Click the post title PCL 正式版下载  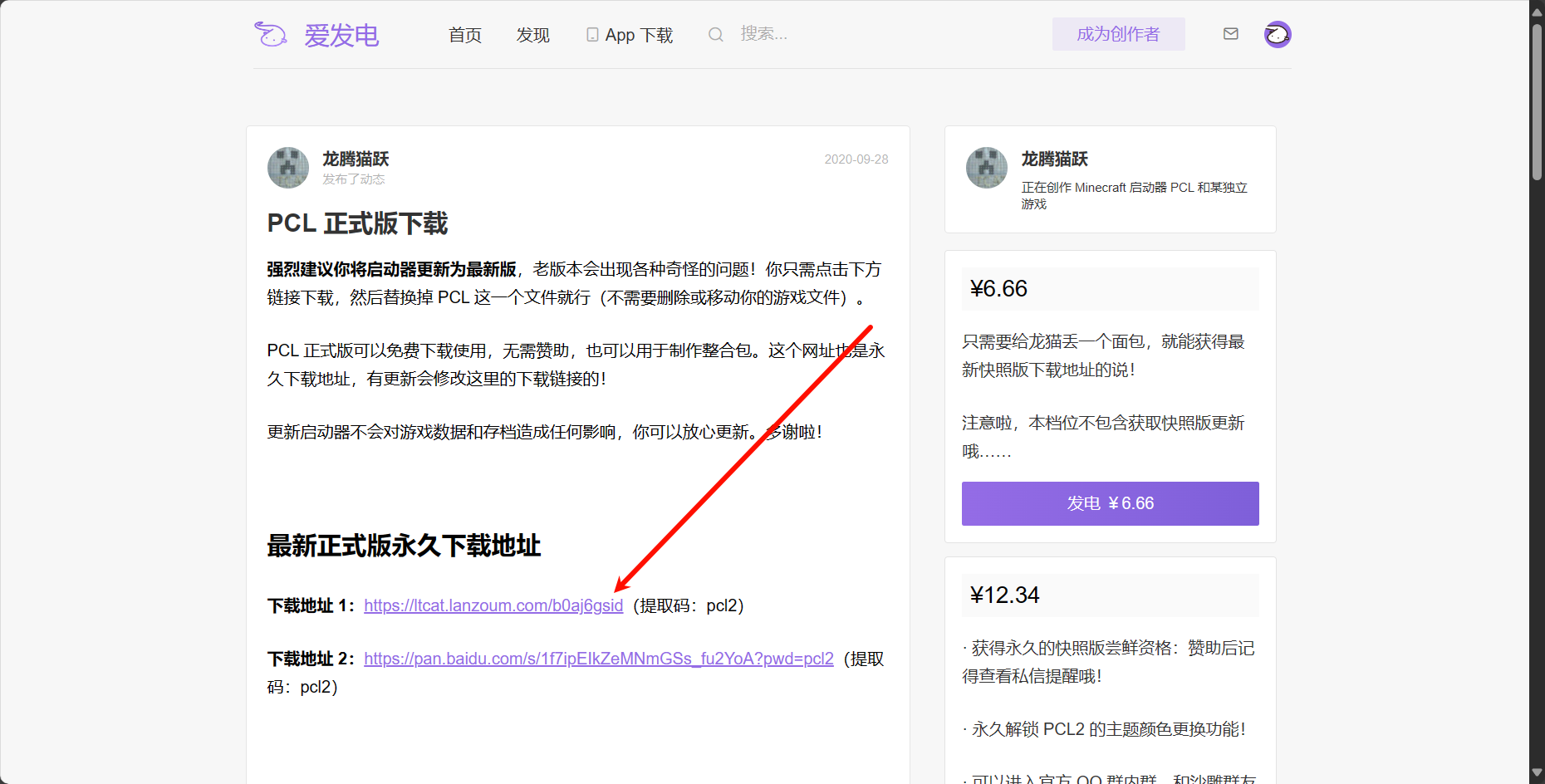point(356,223)
